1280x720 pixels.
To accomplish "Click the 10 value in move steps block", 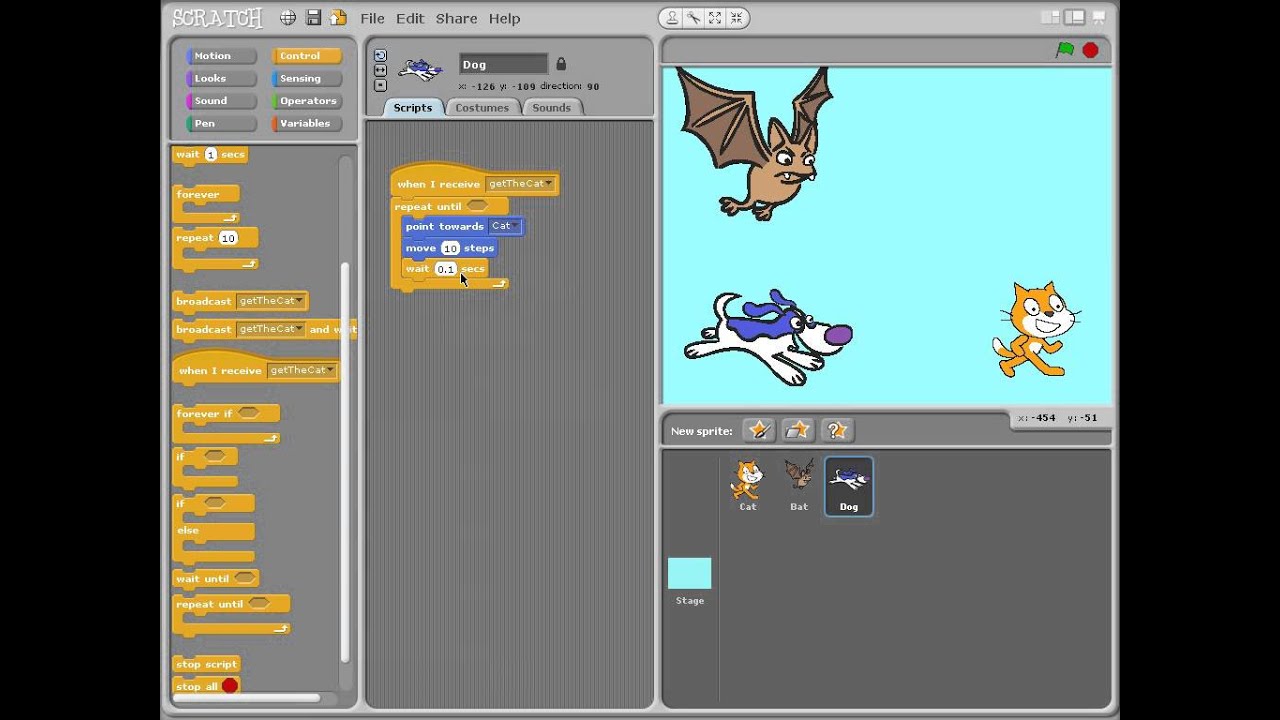I will pyautogui.click(x=450, y=248).
